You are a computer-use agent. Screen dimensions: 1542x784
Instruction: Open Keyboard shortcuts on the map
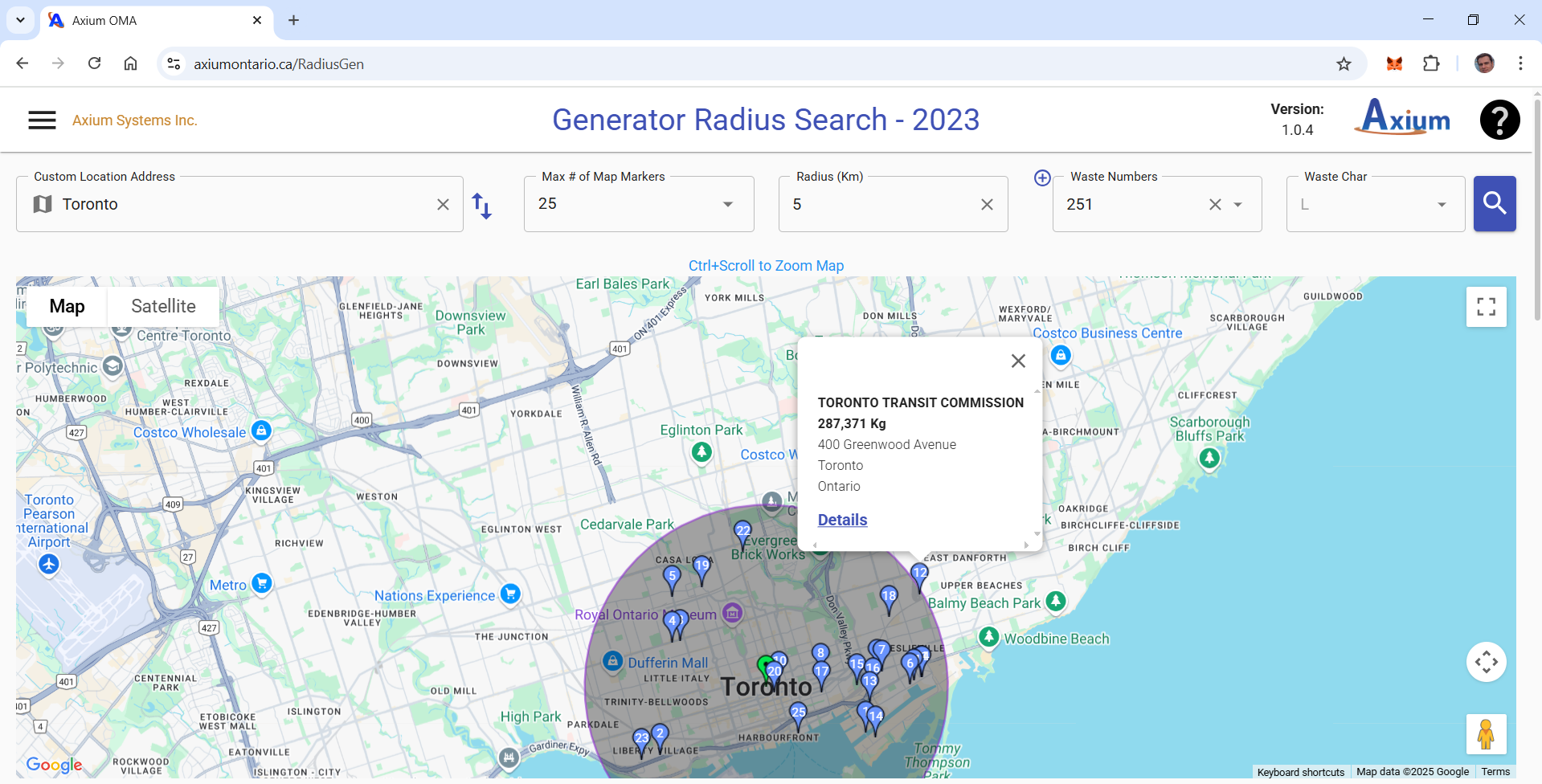point(1300,772)
